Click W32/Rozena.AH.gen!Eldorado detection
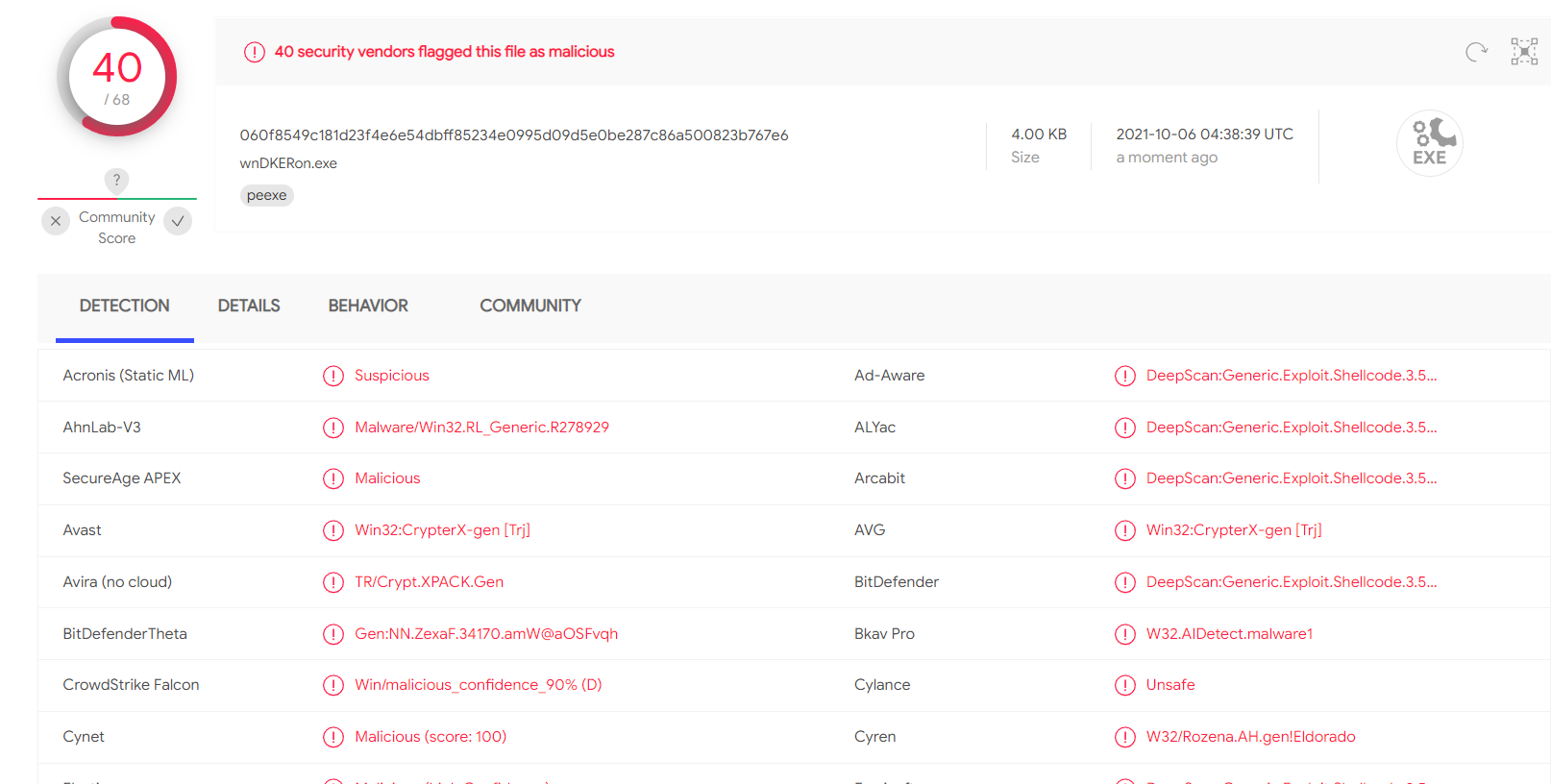This screenshot has width=1551, height=784. pyautogui.click(x=1250, y=737)
